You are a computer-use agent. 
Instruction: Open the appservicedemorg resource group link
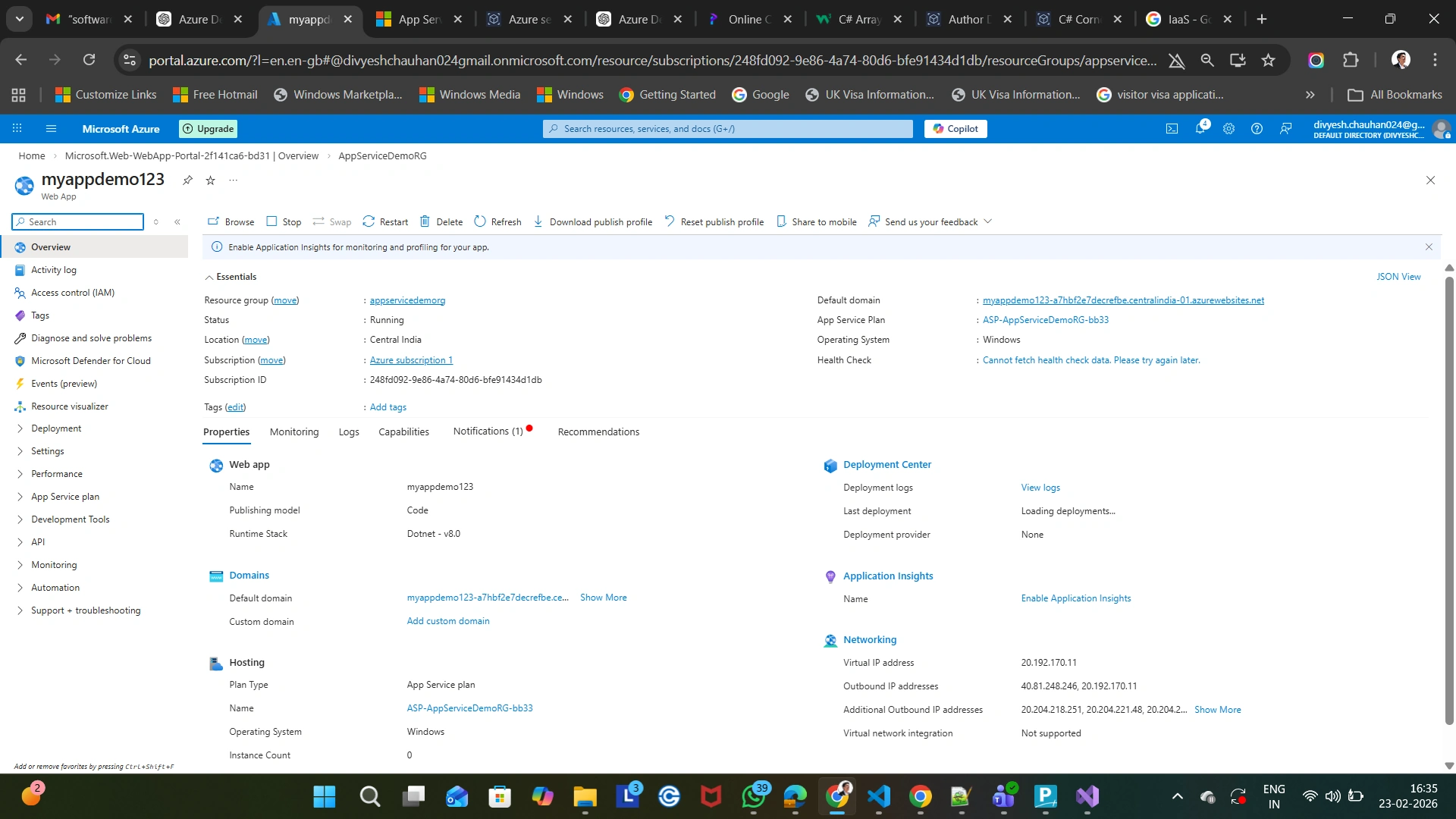(x=407, y=300)
